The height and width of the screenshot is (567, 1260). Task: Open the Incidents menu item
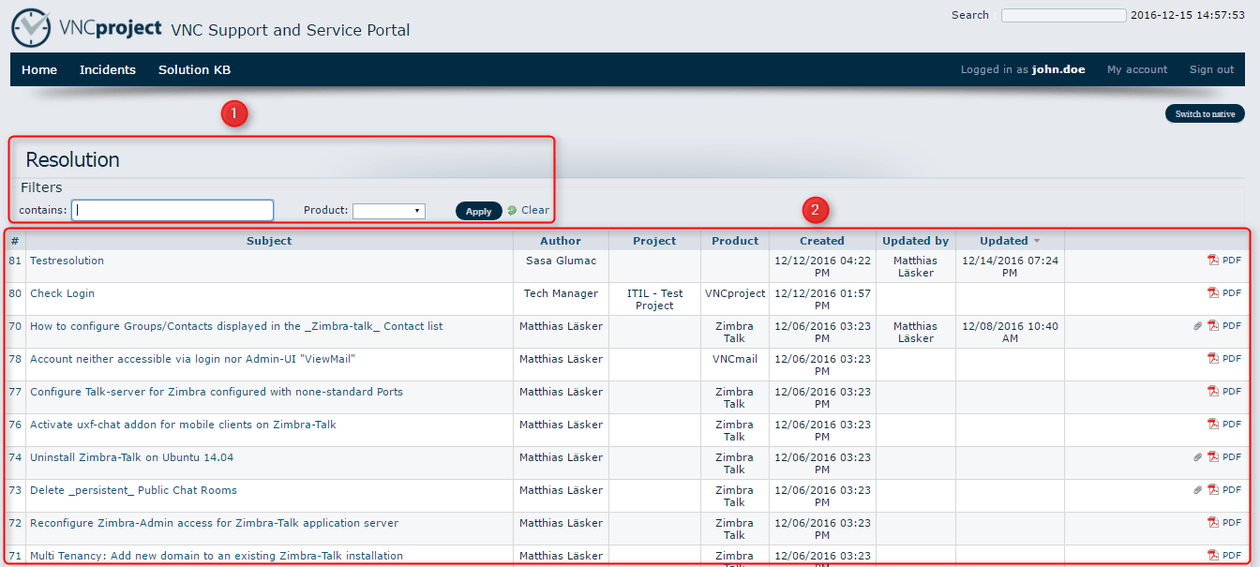pos(108,70)
